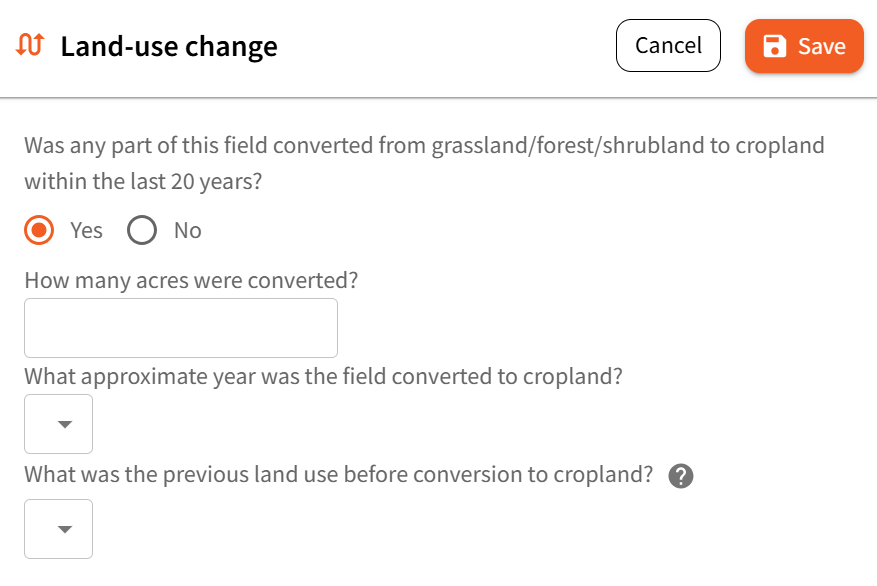This screenshot has height=586, width=877.
Task: Focus the acres converted input field
Action: (181, 328)
